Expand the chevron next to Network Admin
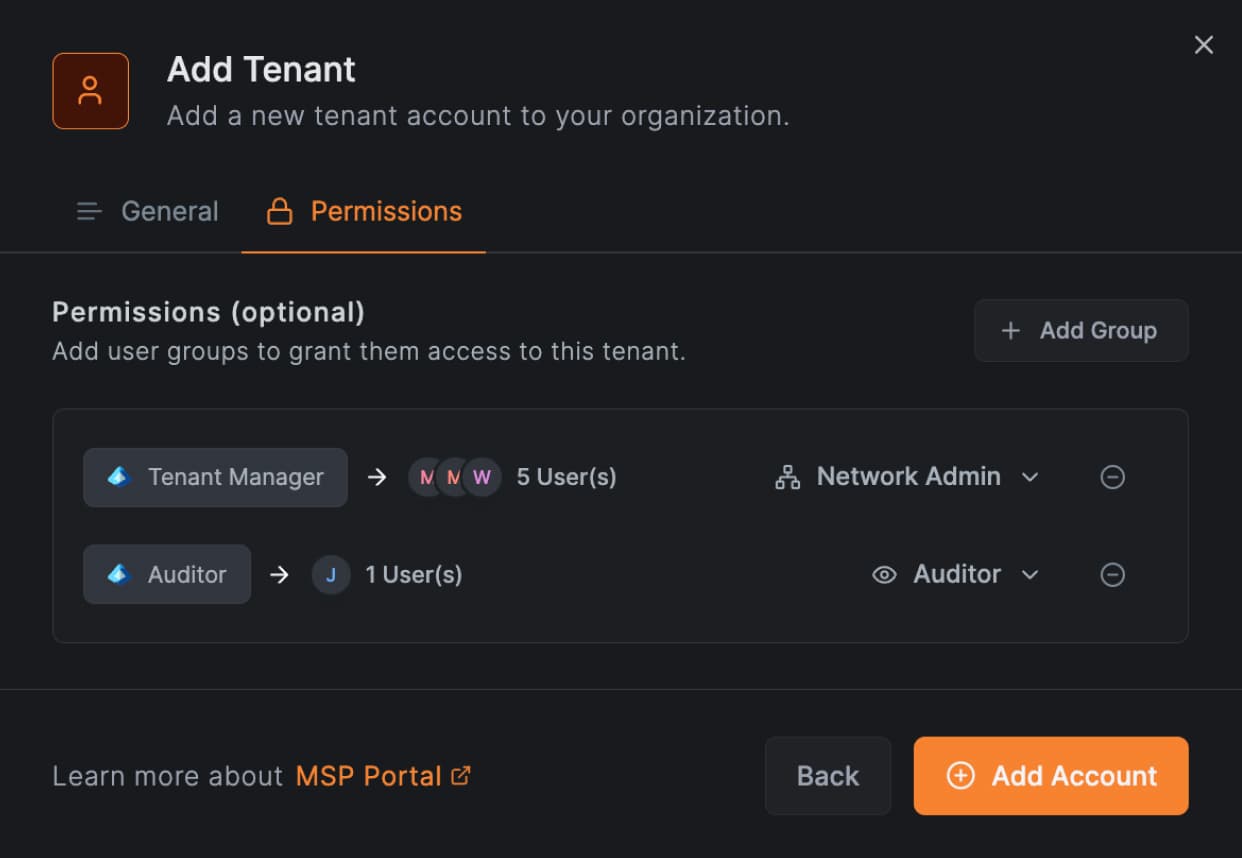This screenshot has width=1242, height=858. [1032, 477]
